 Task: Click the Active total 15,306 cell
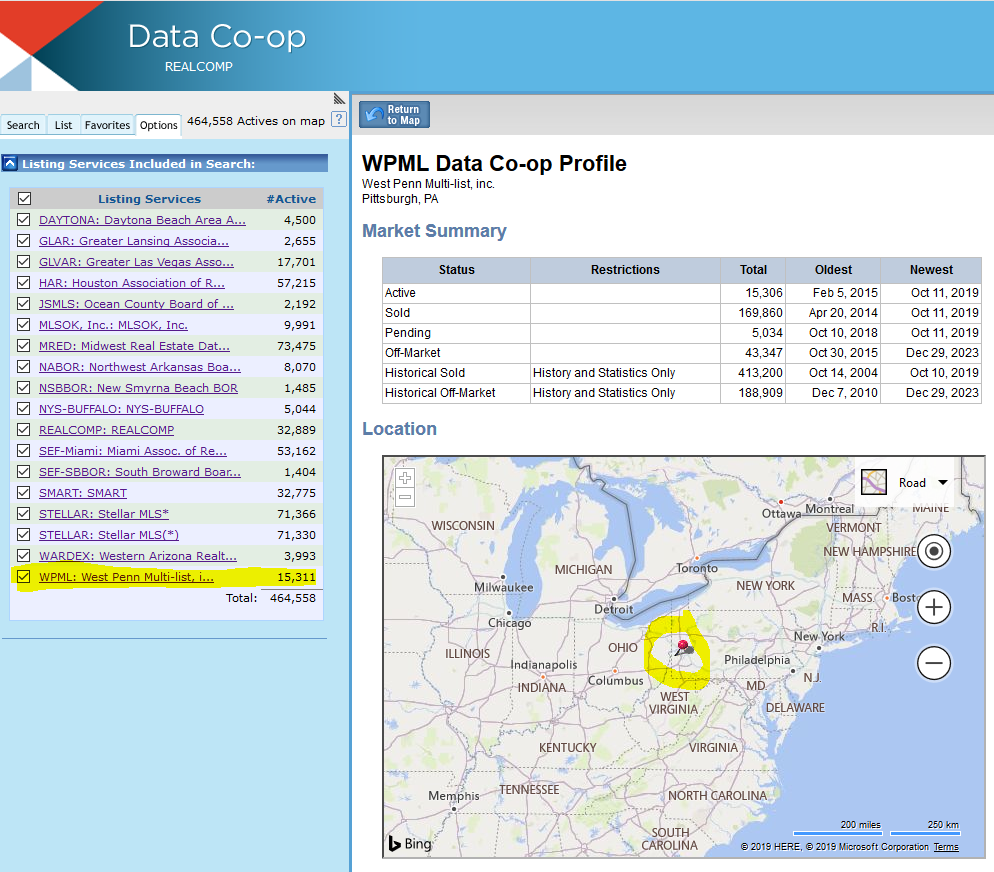click(753, 293)
